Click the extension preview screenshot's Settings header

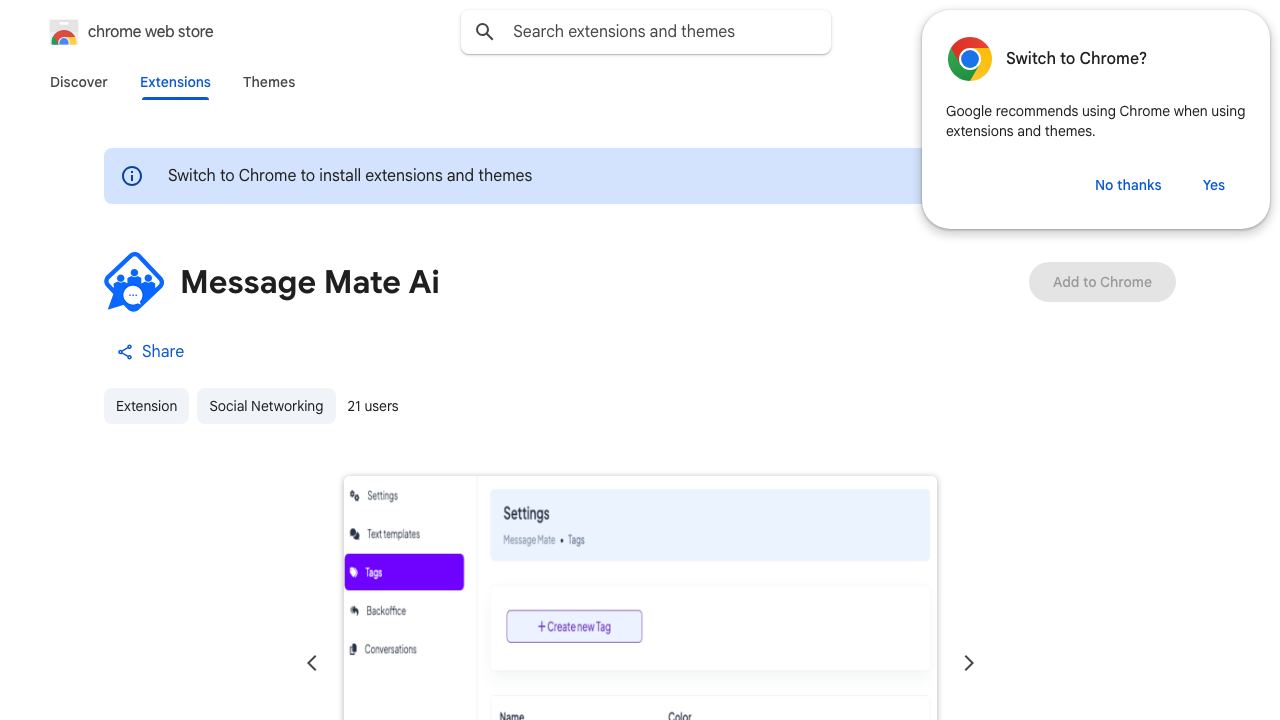tap(710, 525)
